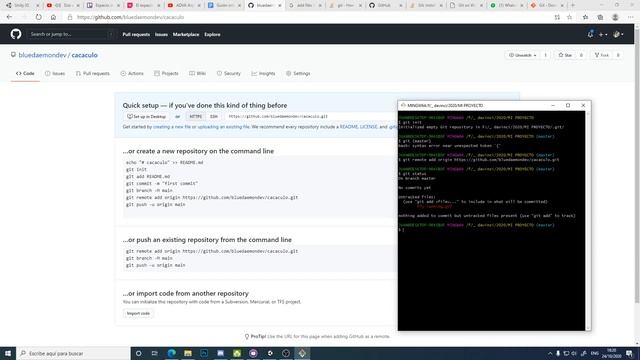640x360 pixels.
Task: Click the MINGW64 terminal title bar icon
Action: (403, 105)
